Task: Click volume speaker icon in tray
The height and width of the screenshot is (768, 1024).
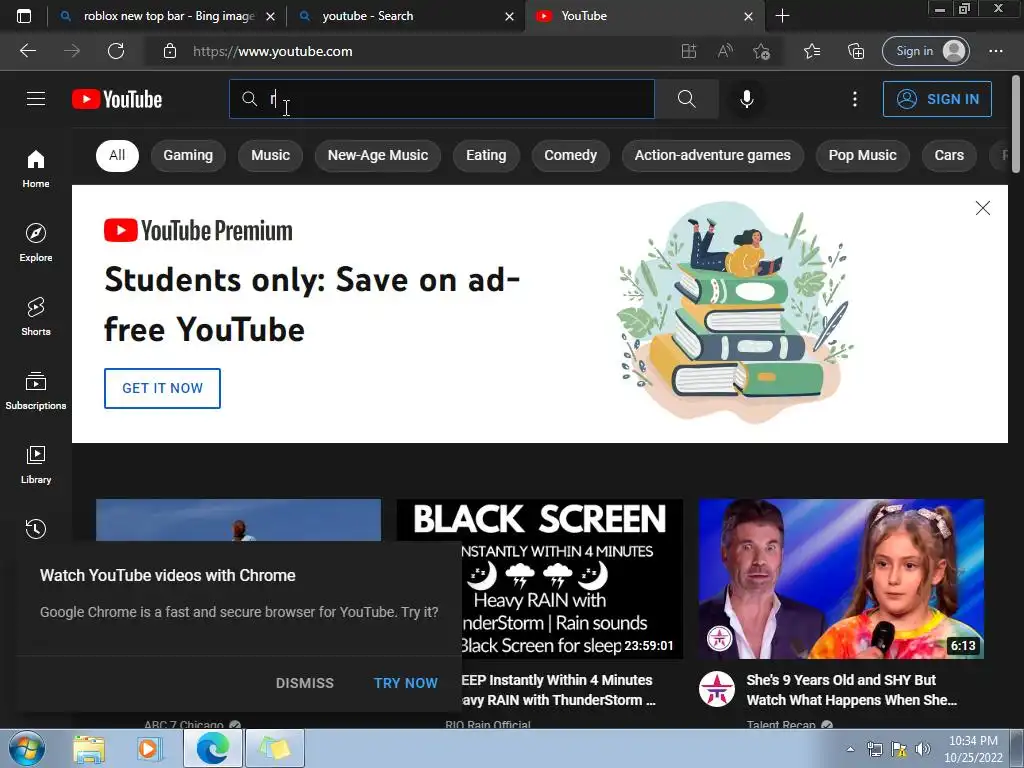Action: [922, 748]
